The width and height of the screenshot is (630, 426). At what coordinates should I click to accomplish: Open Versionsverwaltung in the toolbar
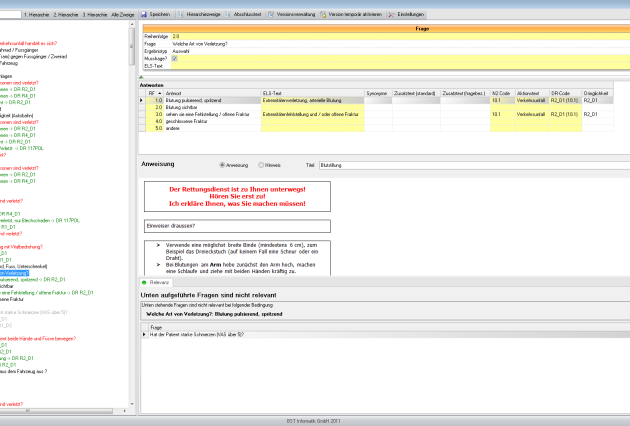(x=292, y=14)
